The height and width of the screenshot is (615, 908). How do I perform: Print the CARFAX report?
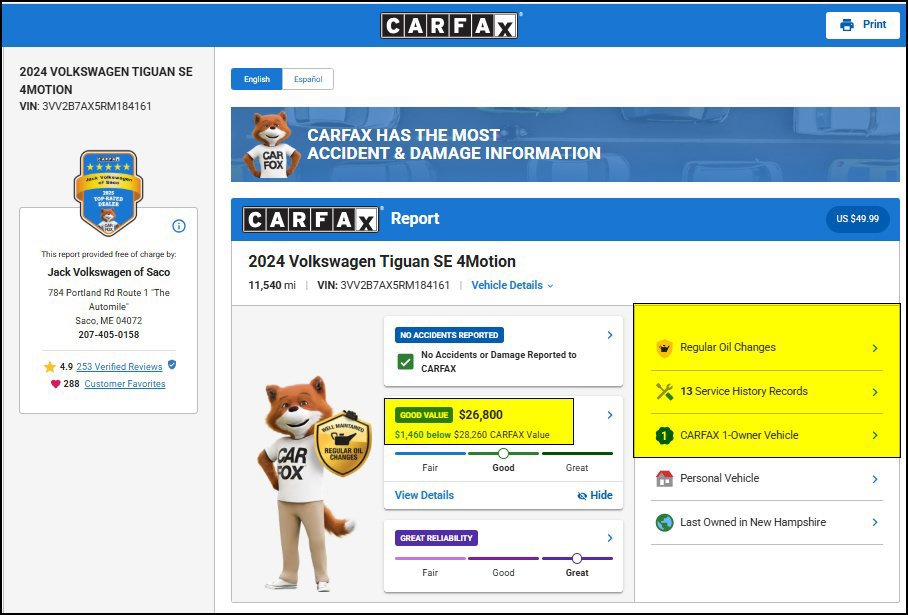click(863, 25)
